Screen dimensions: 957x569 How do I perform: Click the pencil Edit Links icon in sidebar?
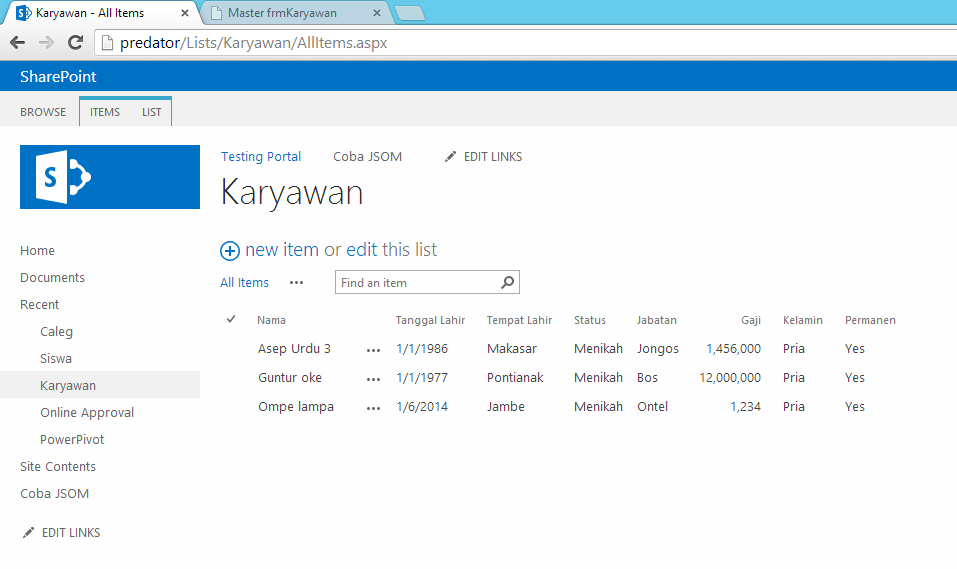tap(29, 533)
